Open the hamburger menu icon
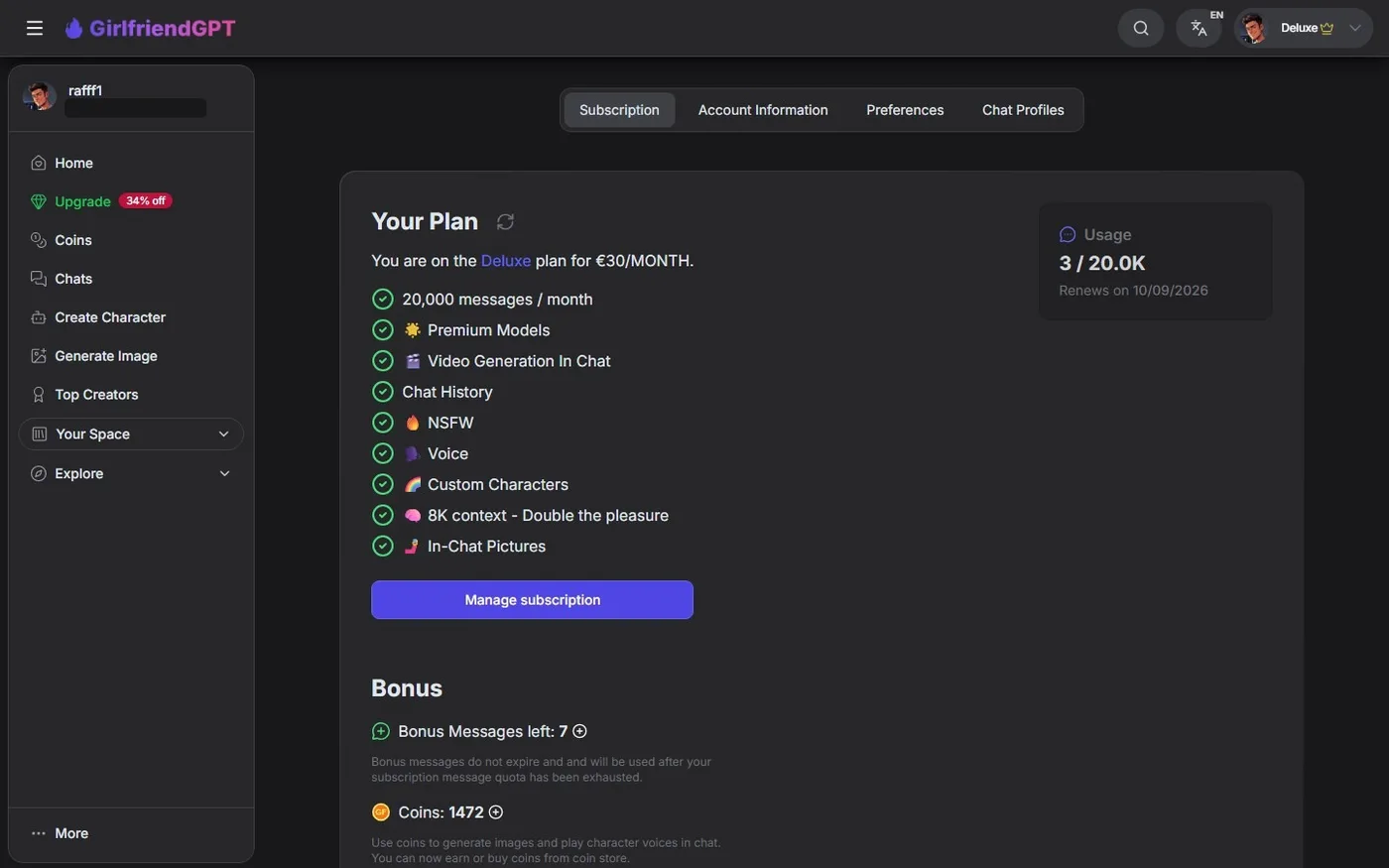This screenshot has width=1389, height=868. coord(35,28)
